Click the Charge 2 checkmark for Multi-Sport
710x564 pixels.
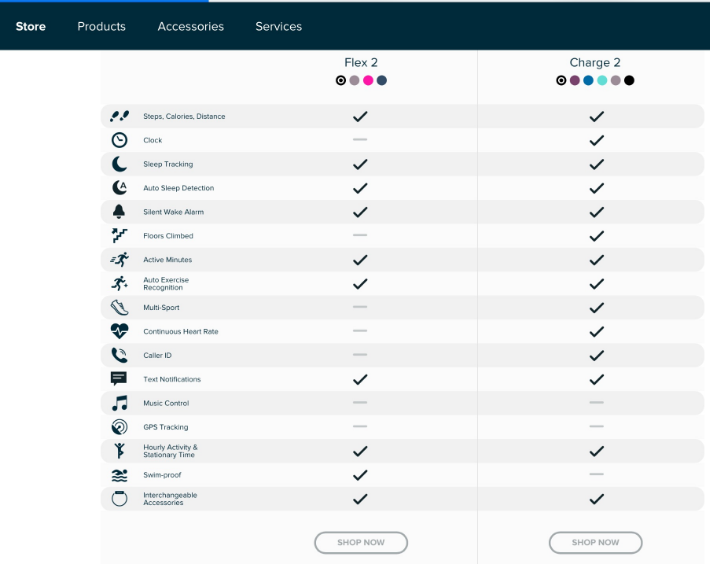pyautogui.click(x=596, y=308)
